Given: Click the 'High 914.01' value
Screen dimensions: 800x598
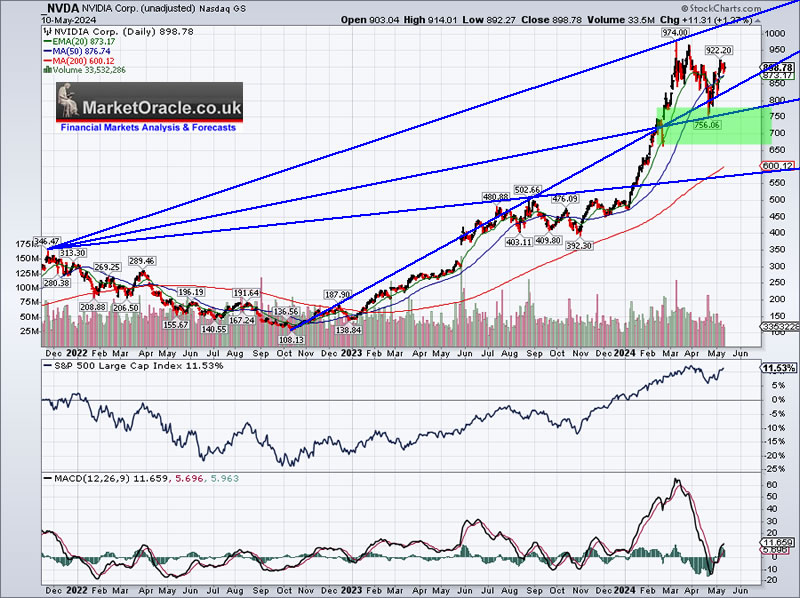Looking at the screenshot, I should pos(430,20).
